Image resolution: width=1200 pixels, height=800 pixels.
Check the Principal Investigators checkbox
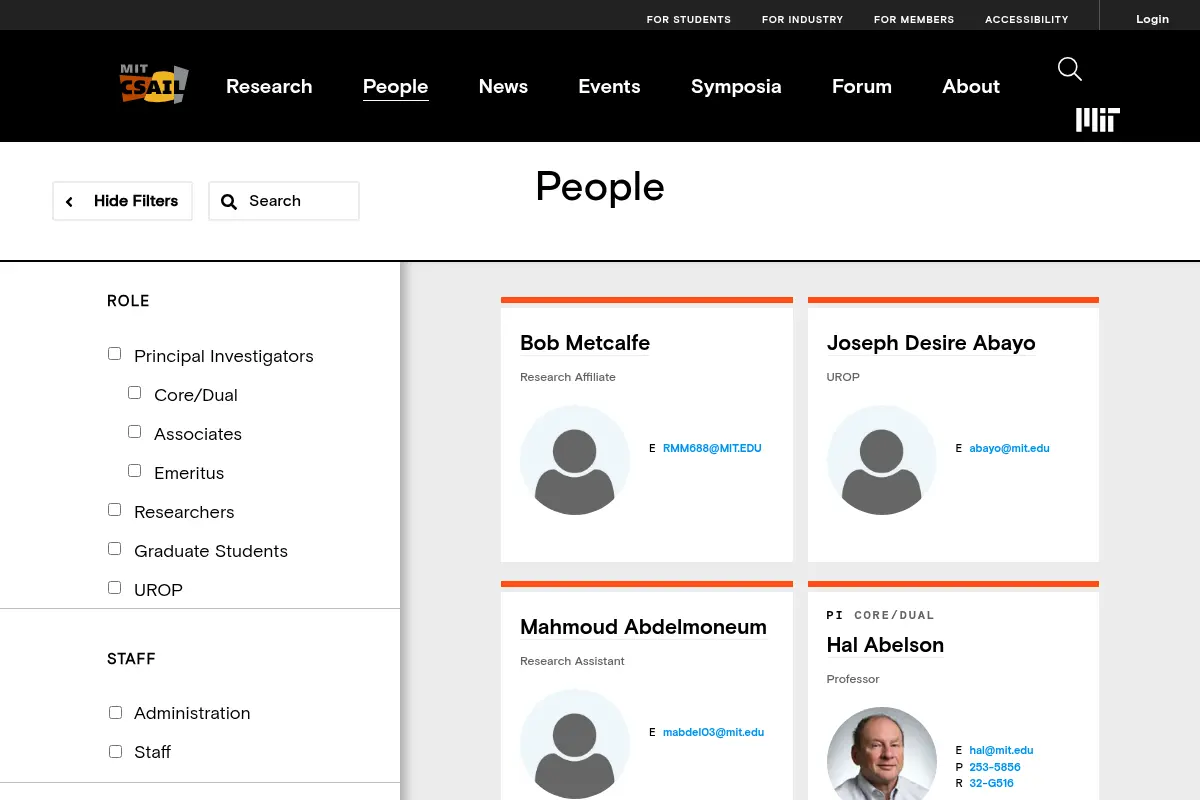coord(114,354)
